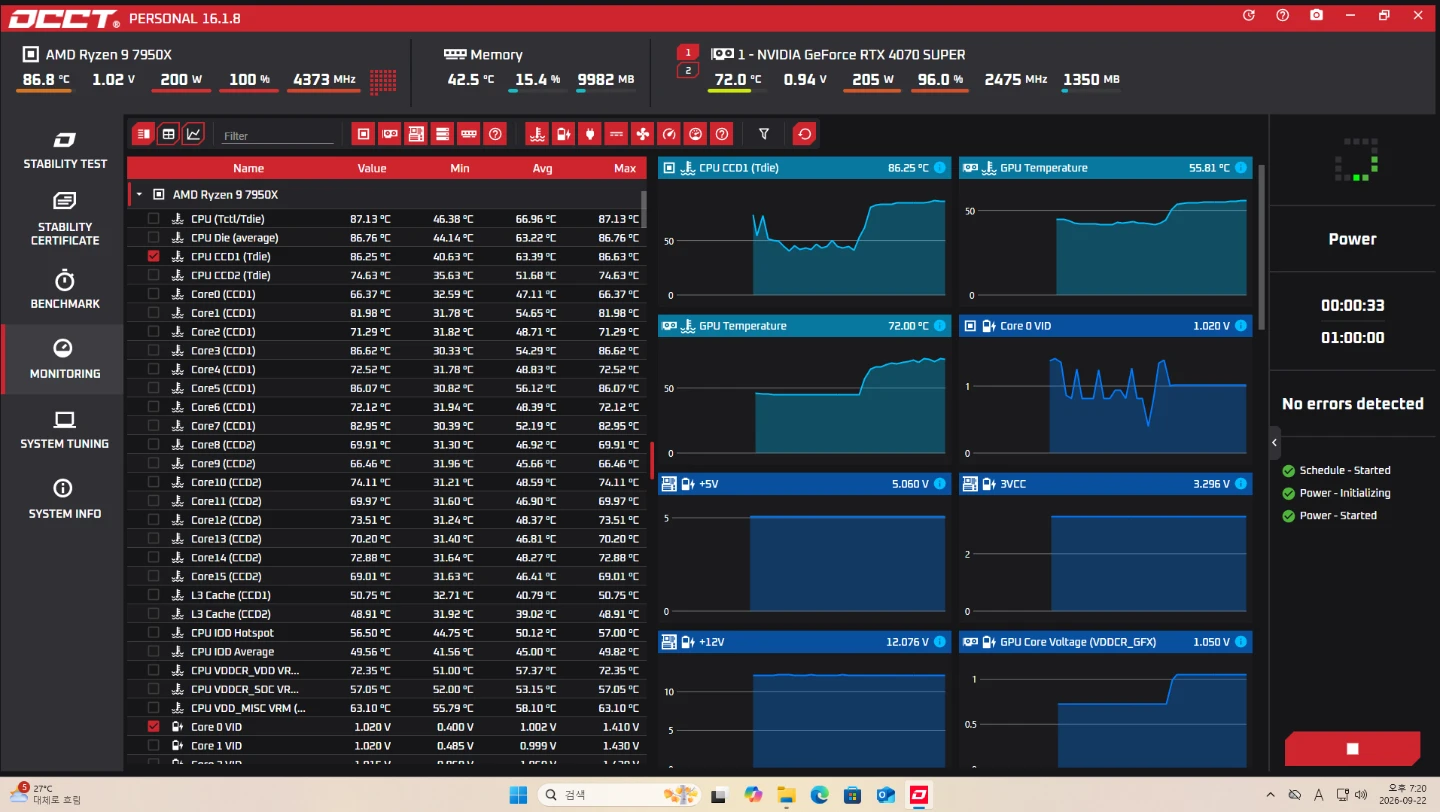This screenshot has width=1440, height=812.
Task: Sort the table by Max column
Action: pos(625,168)
